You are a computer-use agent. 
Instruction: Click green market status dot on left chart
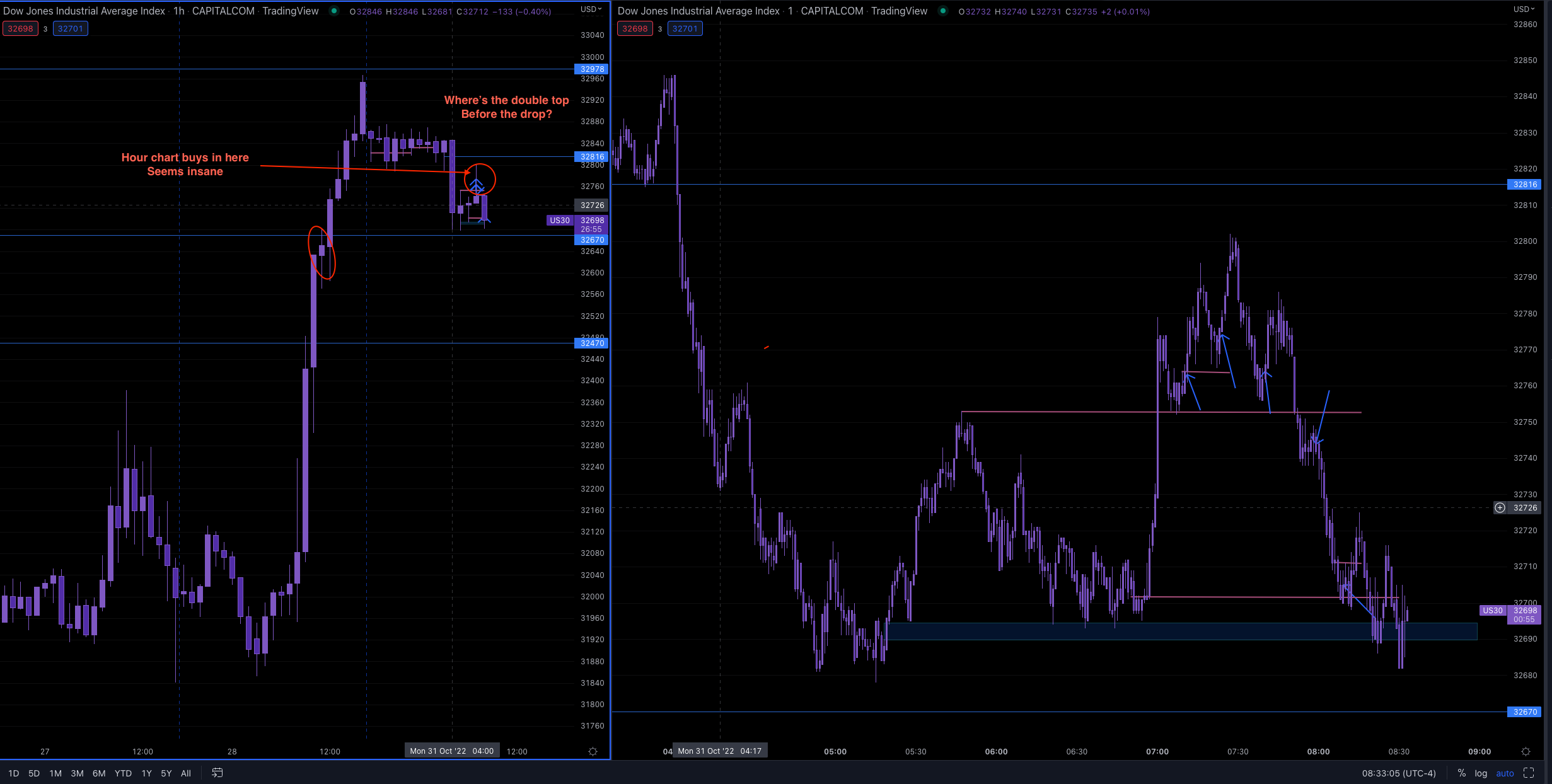tap(334, 11)
